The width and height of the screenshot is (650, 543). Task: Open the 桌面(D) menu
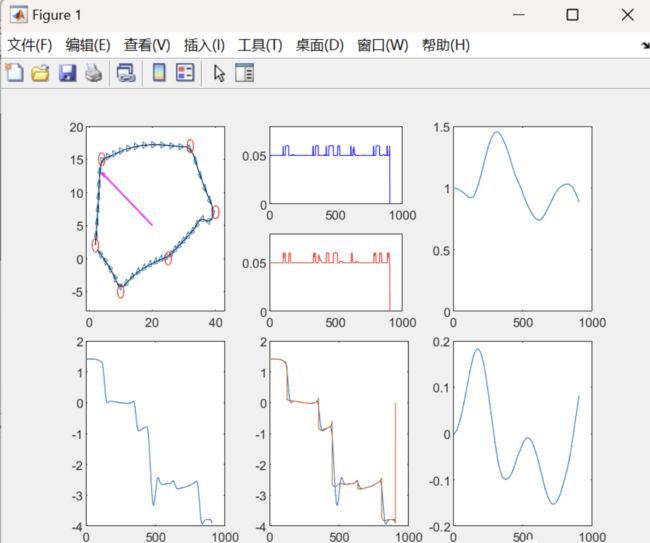coord(320,45)
